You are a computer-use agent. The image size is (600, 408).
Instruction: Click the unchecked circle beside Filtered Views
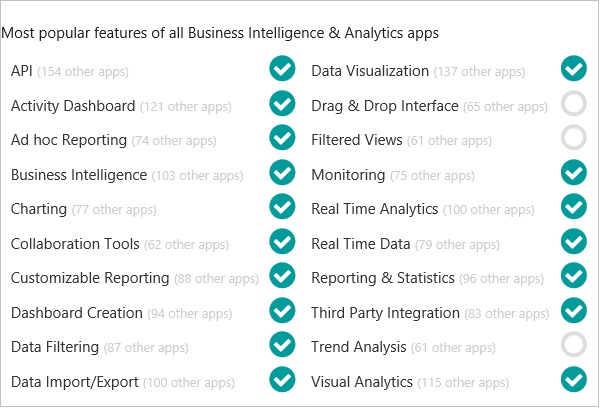tap(573, 138)
